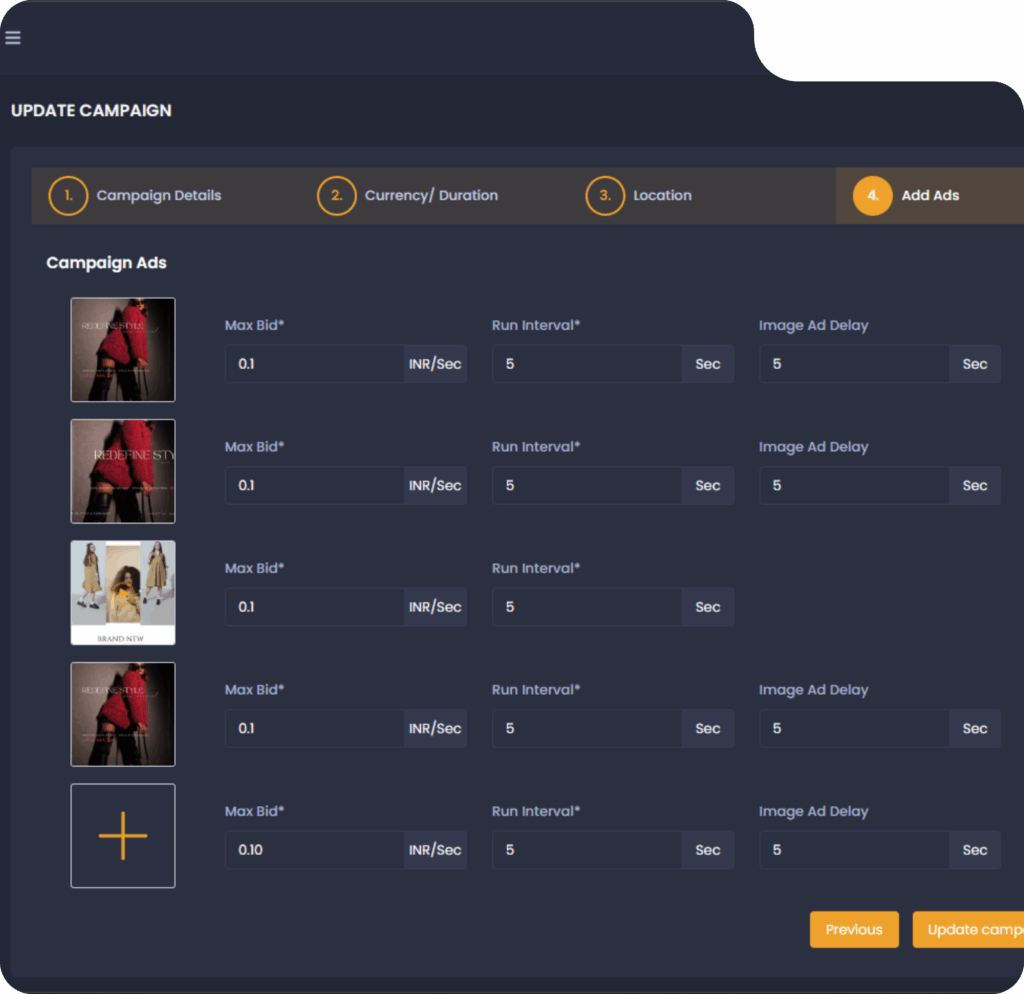Click step 4 circle for Add Ads
This screenshot has height=994, width=1024.
(x=872, y=196)
